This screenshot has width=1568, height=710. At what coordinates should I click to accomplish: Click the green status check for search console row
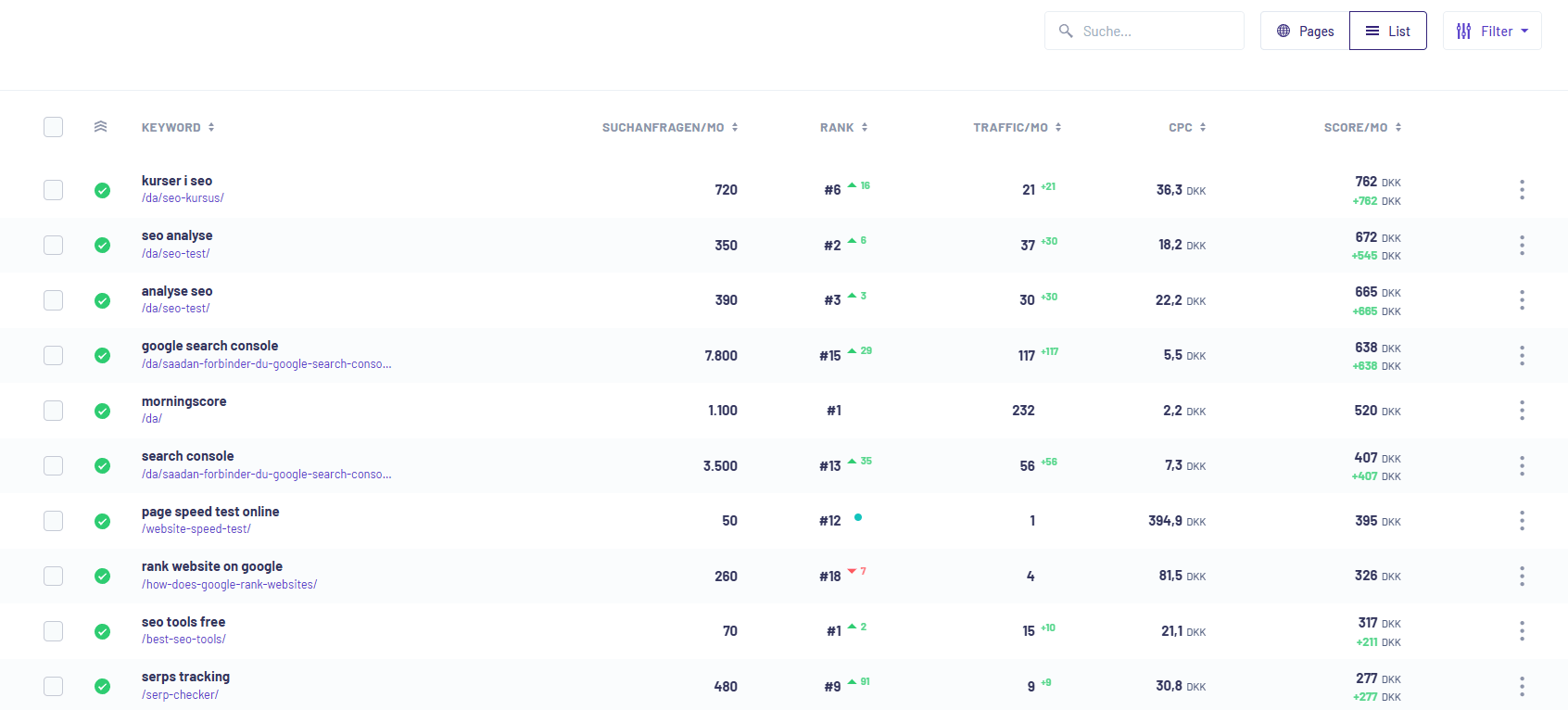pyautogui.click(x=102, y=465)
